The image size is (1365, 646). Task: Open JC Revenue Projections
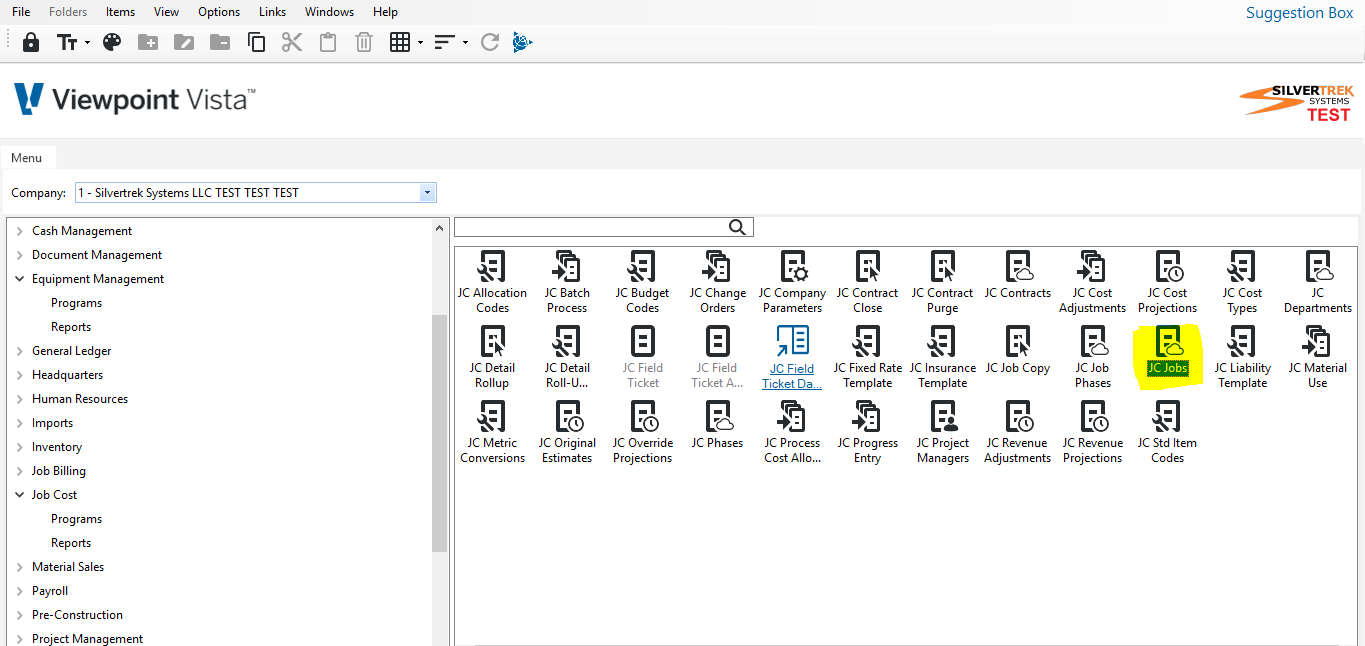tap(1092, 432)
